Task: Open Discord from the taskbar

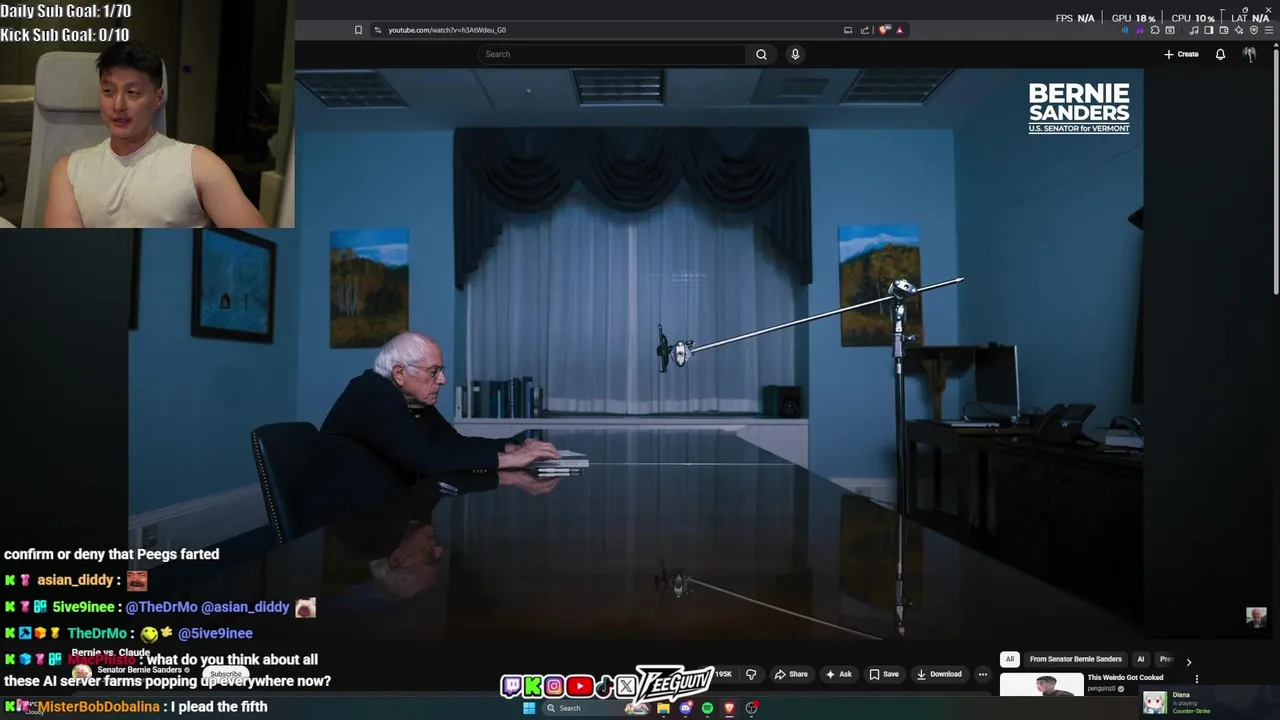Action: tap(685, 708)
